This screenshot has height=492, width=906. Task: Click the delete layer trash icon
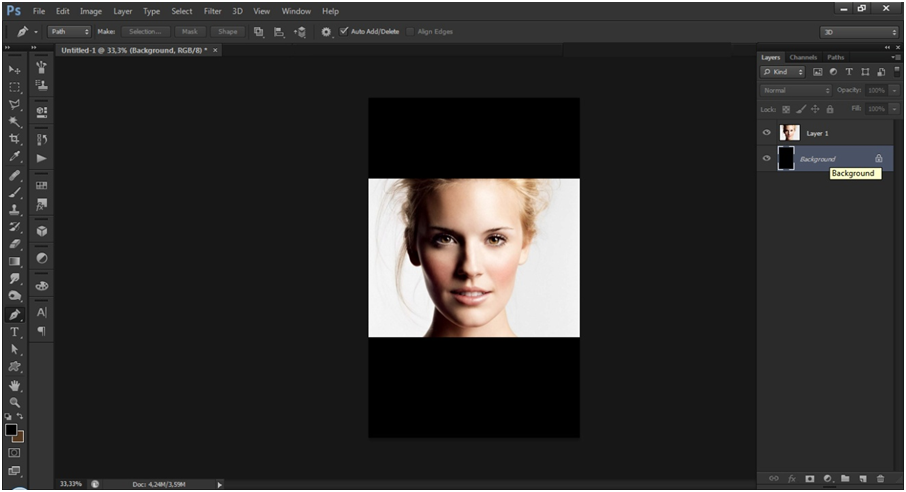(880, 479)
